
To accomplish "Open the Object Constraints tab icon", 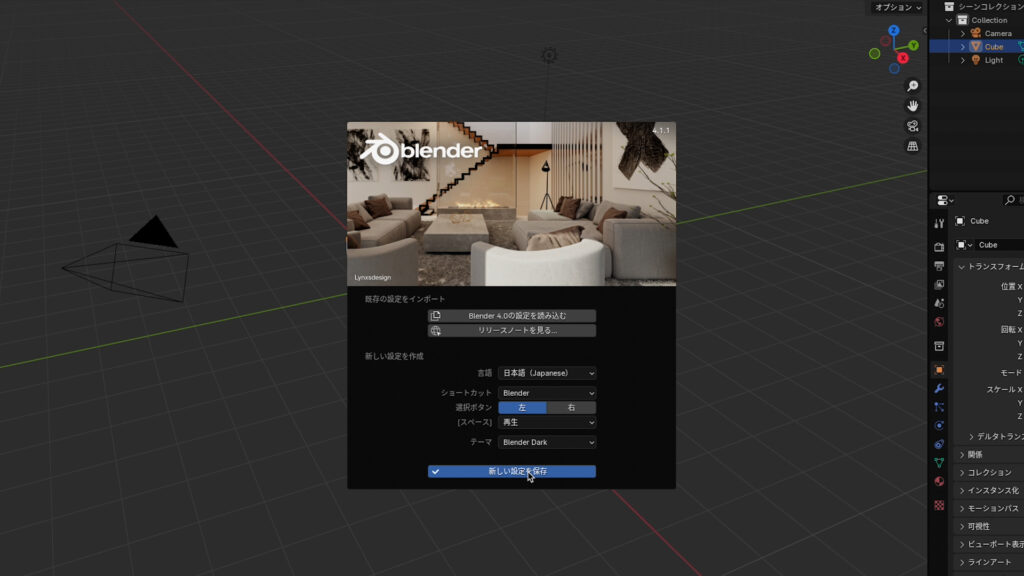I will pos(939,444).
